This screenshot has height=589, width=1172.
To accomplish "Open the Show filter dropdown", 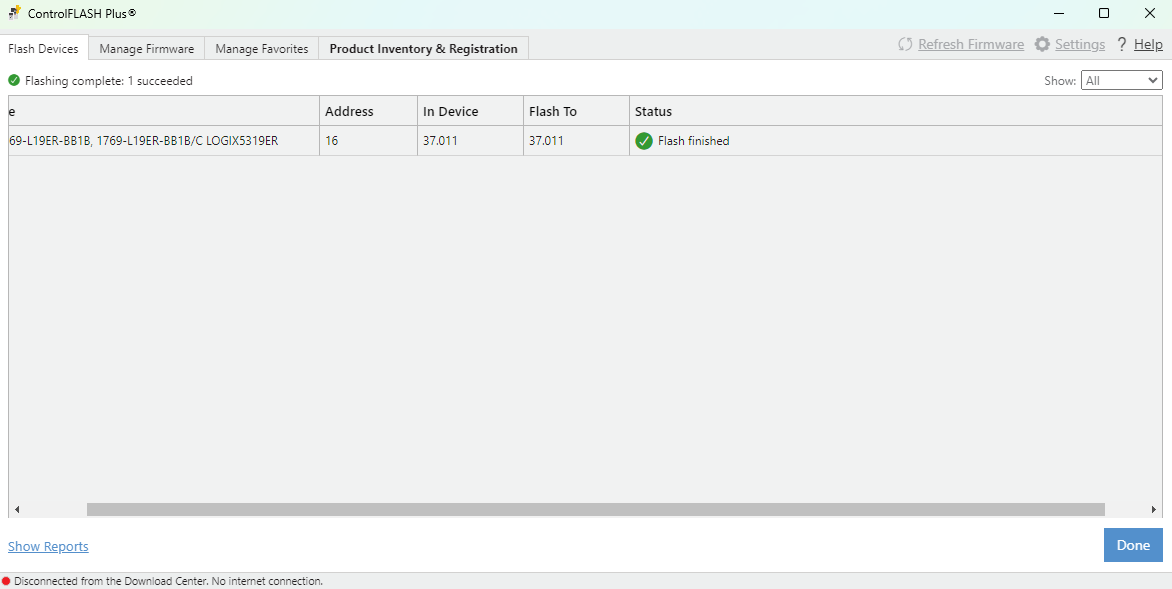I will pyautogui.click(x=1121, y=81).
